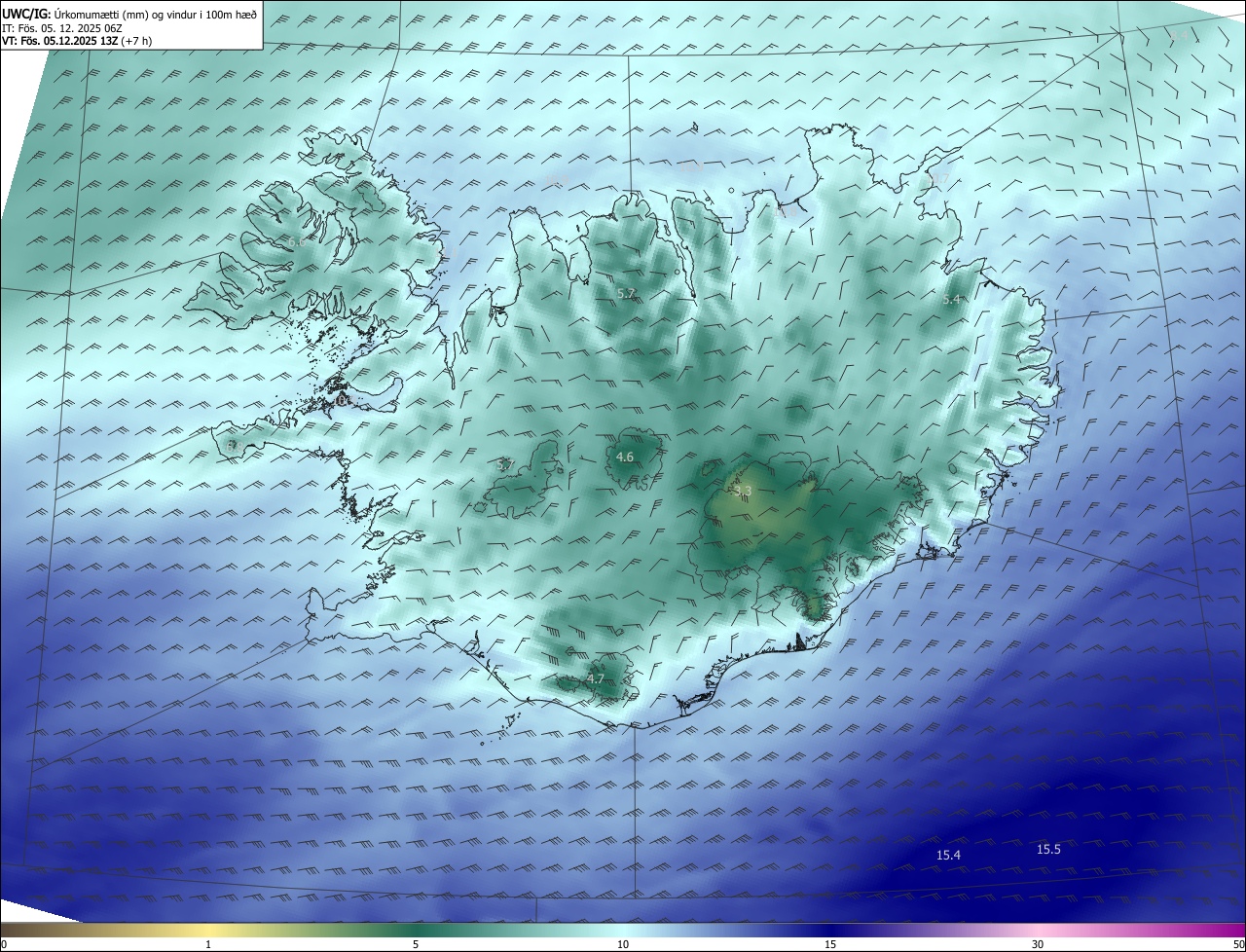This screenshot has width=1246, height=952.
Task: Click the color scale tick label 30
Action: (x=1038, y=944)
